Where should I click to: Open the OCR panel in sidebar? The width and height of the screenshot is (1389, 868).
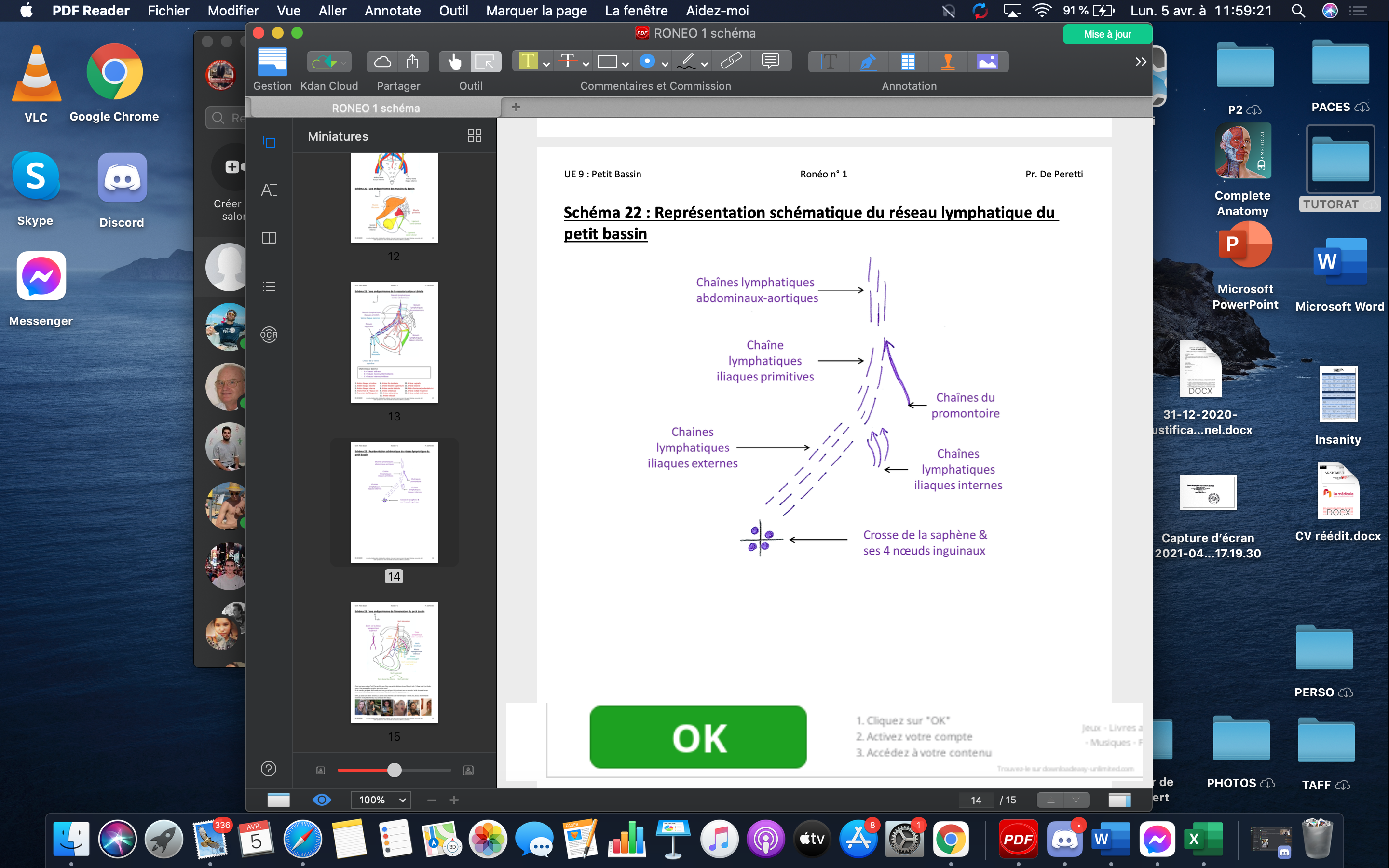click(269, 335)
